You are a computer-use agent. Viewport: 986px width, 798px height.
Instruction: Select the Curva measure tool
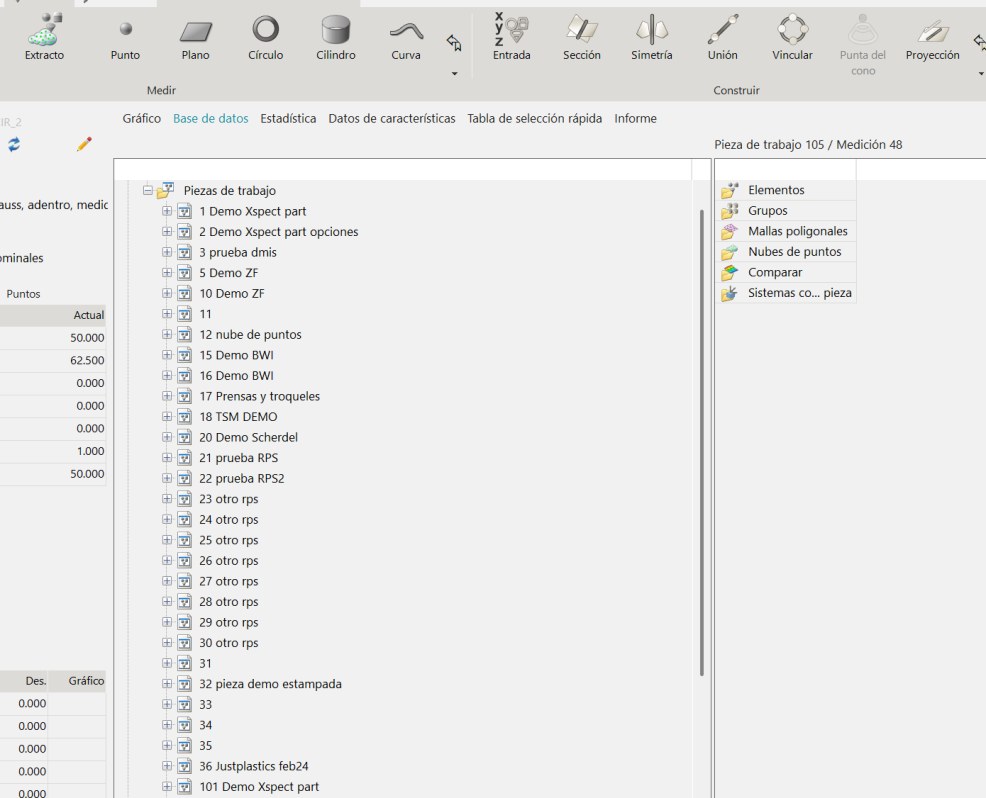pos(406,39)
